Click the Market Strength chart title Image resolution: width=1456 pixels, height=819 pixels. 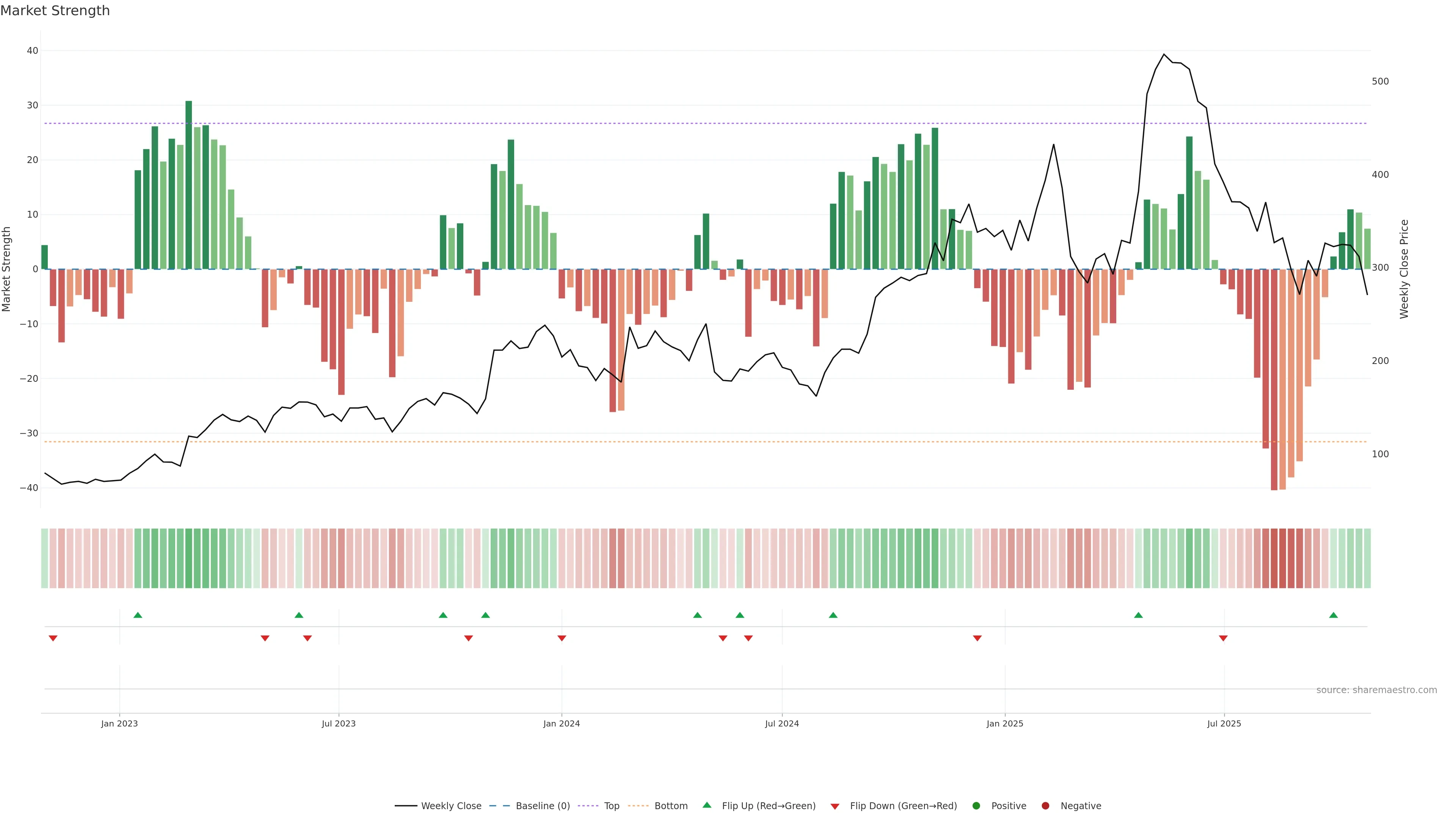[x=55, y=11]
